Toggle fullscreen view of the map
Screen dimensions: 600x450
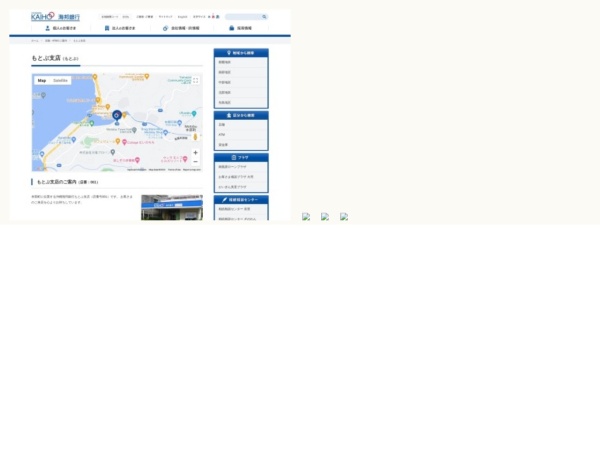point(196,80)
